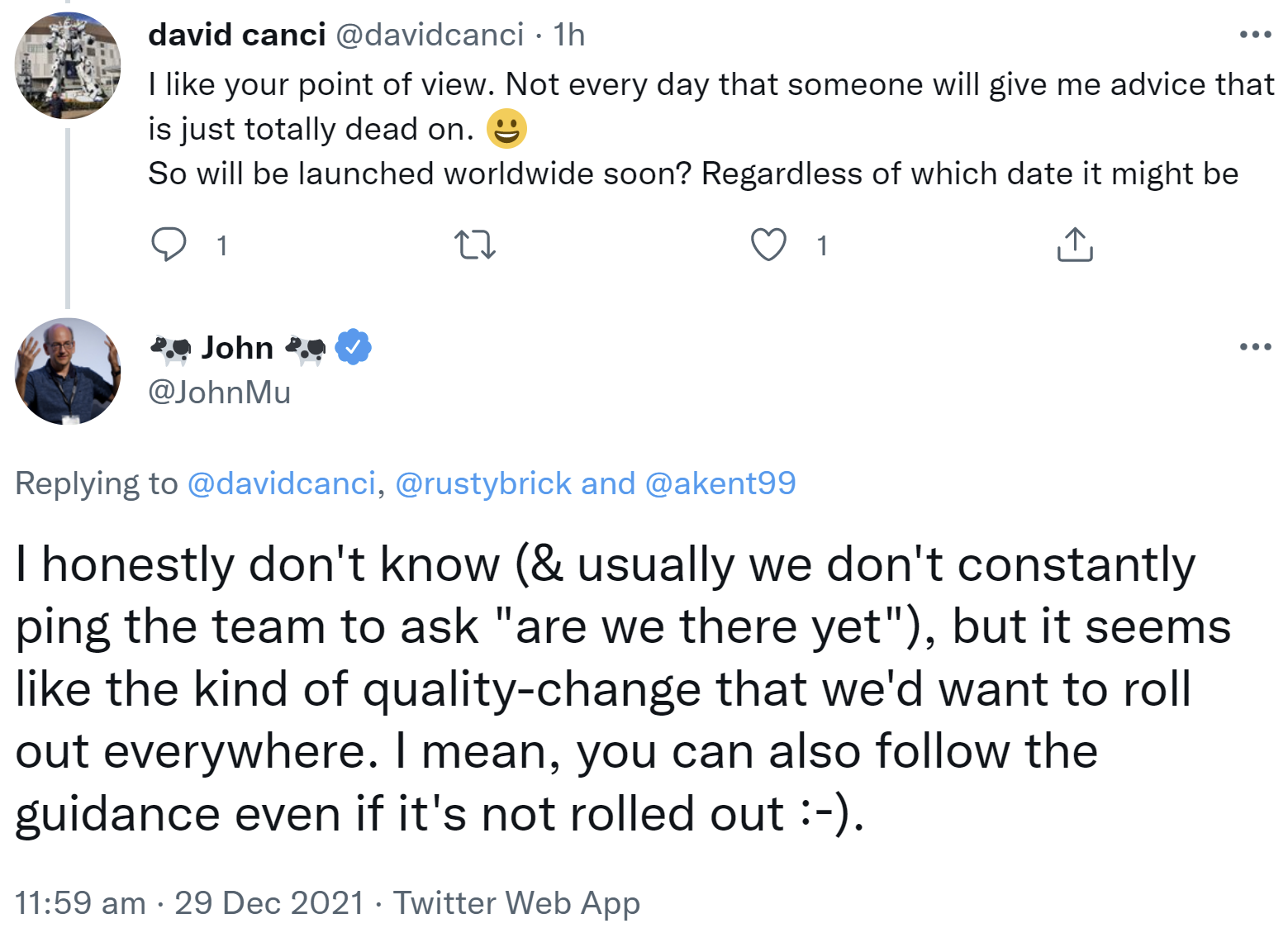Click the blue verified badge beside John
Screen dimensions: 1288x952
(x=353, y=348)
